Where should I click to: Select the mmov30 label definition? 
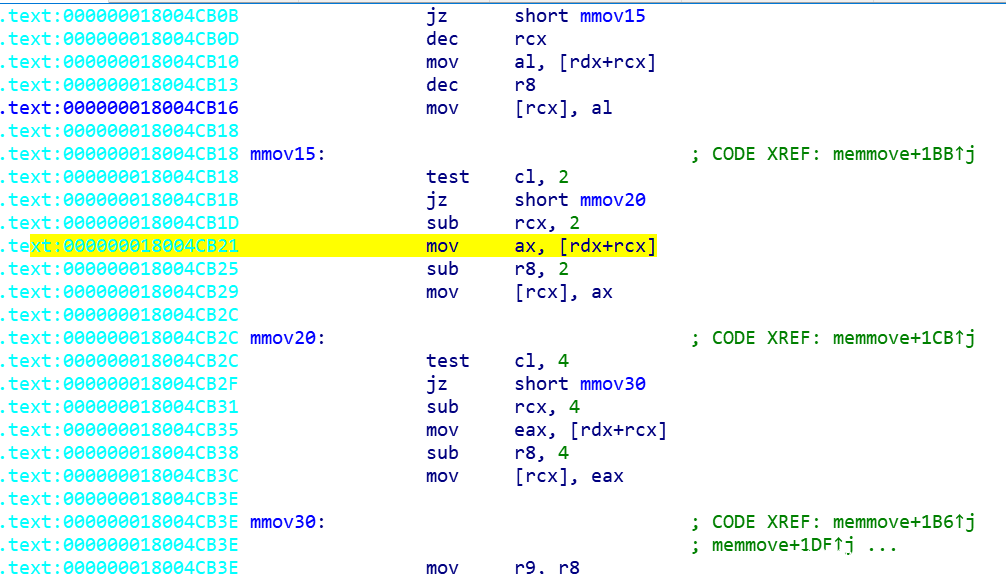[x=285, y=522]
